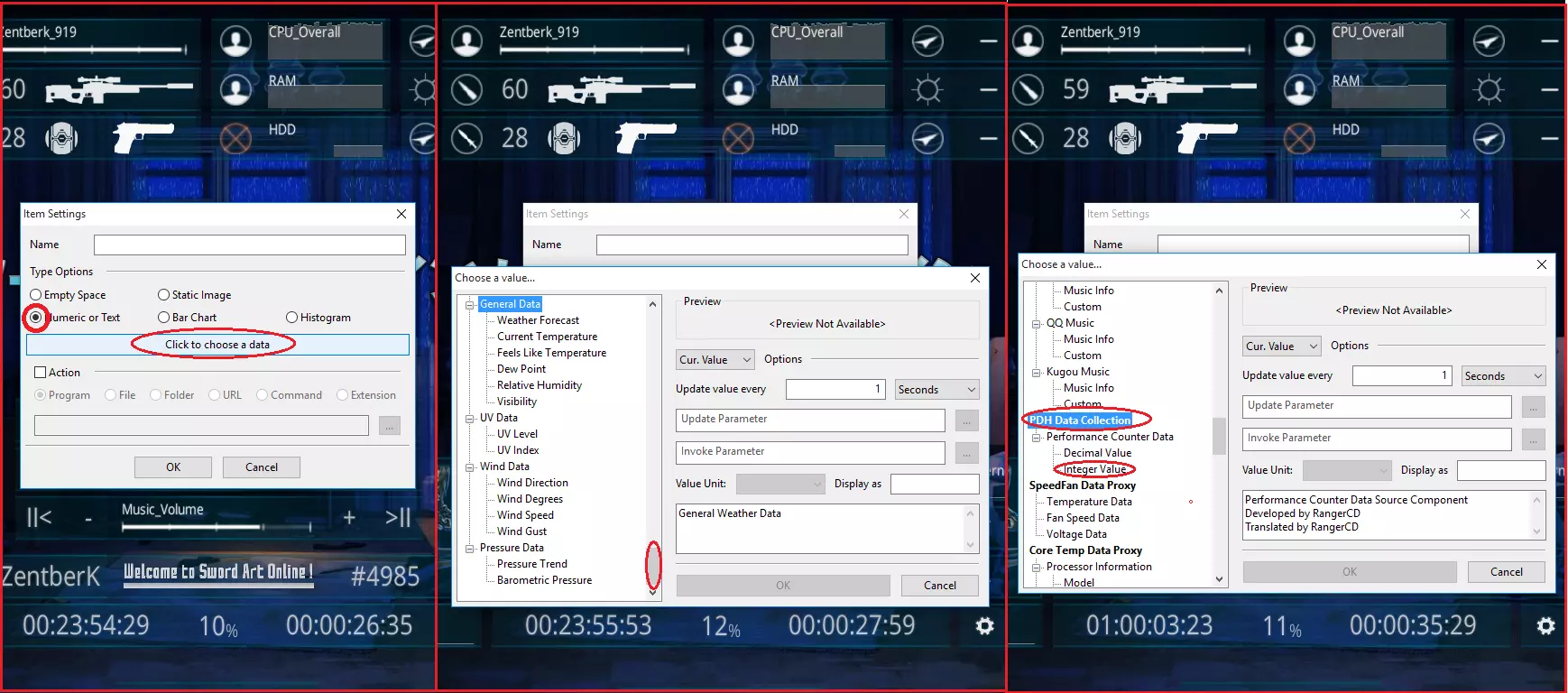Image resolution: width=1568 pixels, height=693 pixels.
Task: Select the Empty Space radio button
Action: [x=36, y=295]
